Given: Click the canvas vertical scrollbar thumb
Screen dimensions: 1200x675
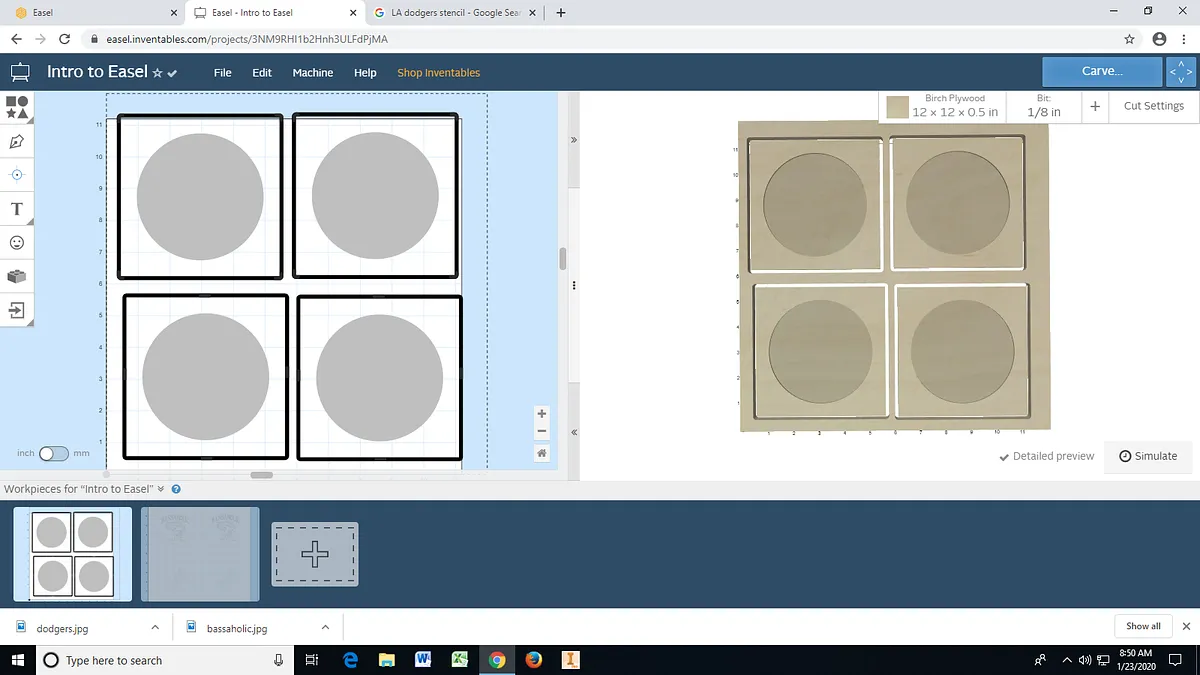Looking at the screenshot, I should [562, 259].
